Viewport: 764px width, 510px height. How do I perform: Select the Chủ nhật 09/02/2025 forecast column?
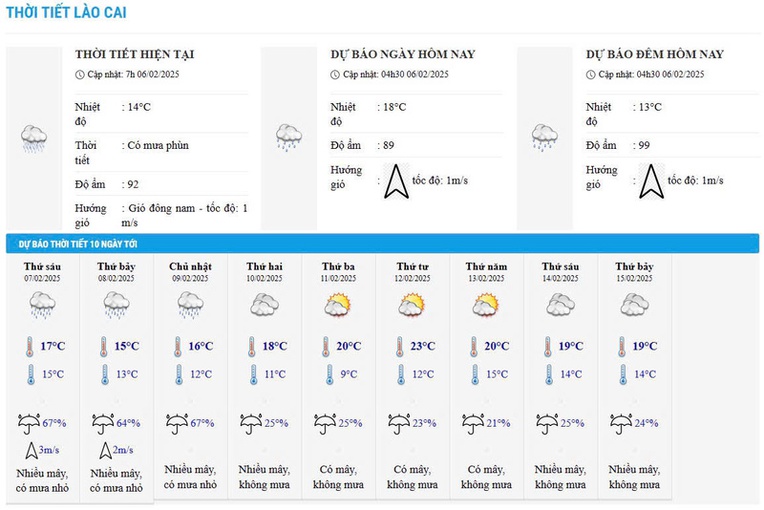190,376
